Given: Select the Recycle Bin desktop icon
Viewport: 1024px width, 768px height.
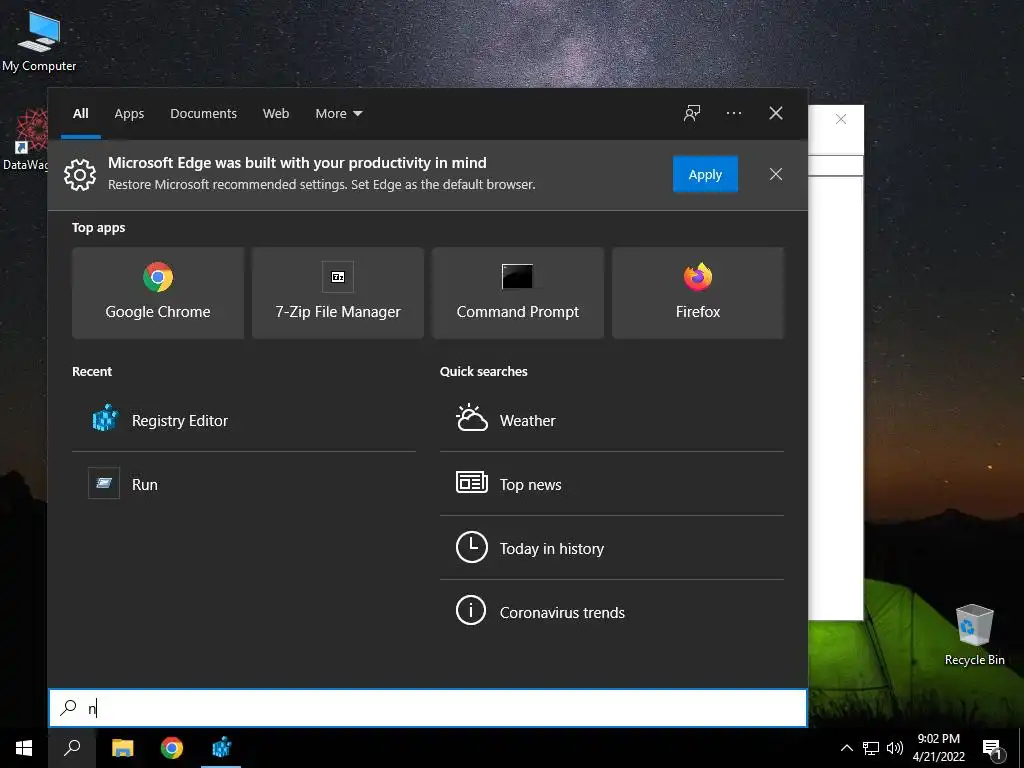Looking at the screenshot, I should (974, 634).
